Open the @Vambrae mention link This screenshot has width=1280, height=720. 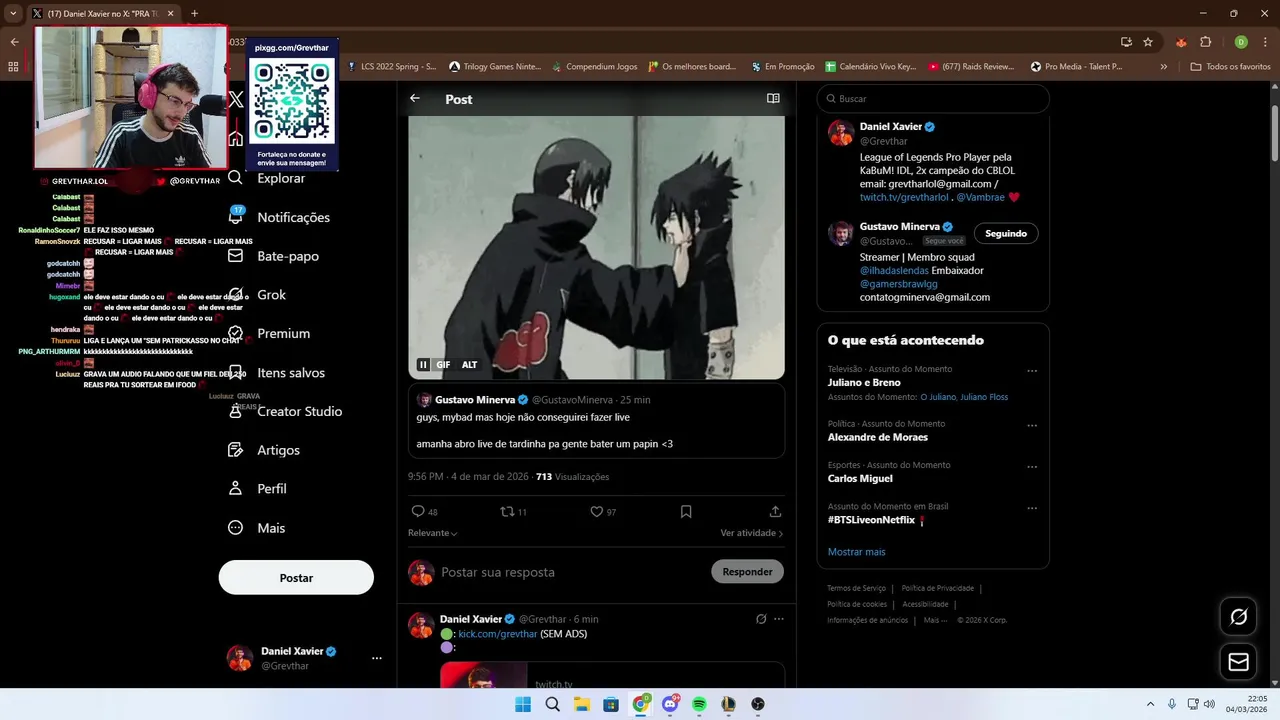click(980, 197)
